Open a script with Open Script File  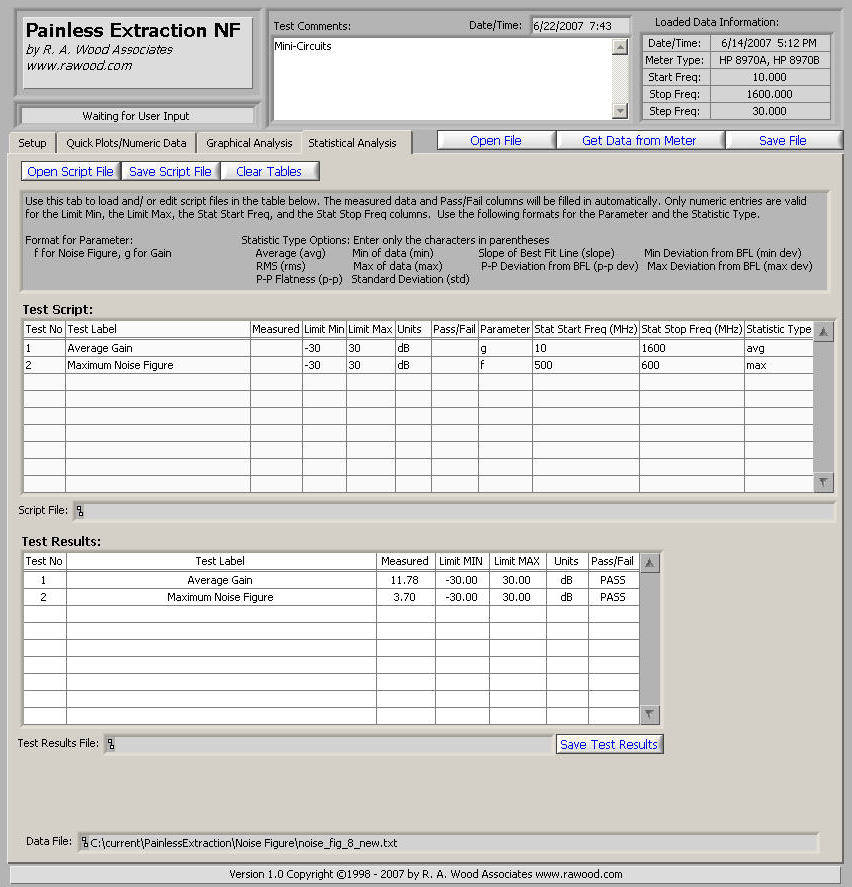click(70, 172)
